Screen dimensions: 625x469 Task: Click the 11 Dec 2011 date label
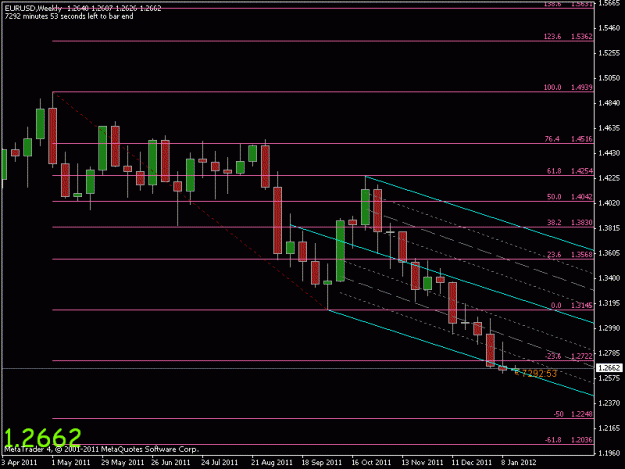click(472, 463)
